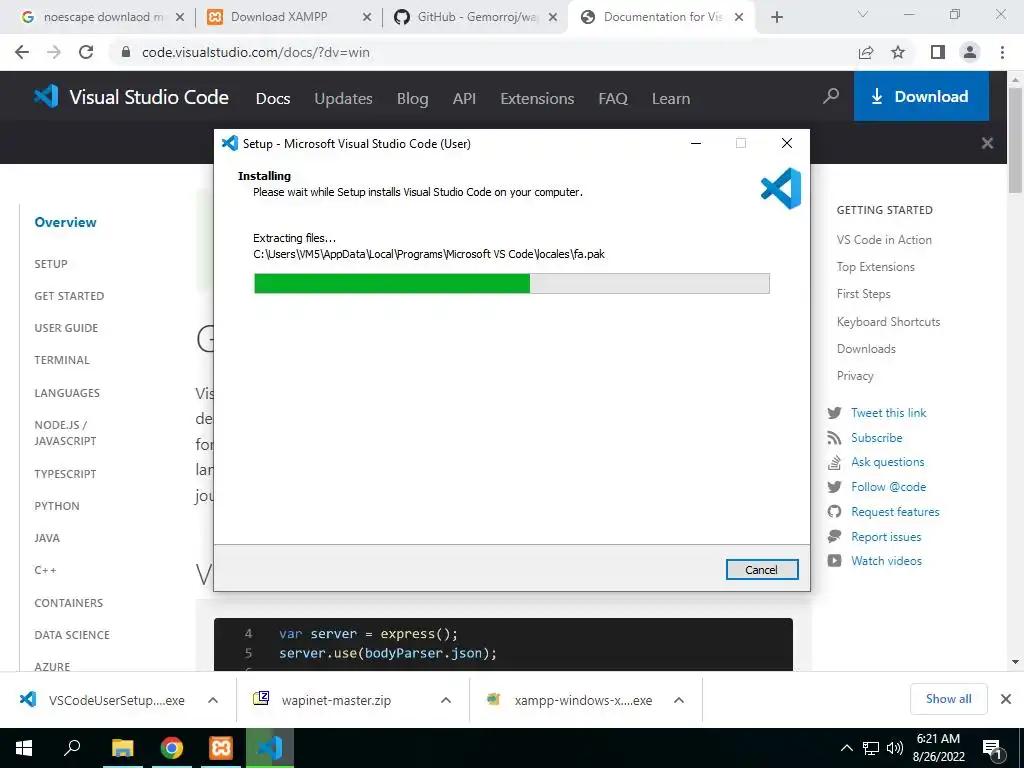Viewport: 1024px width, 768px height.
Task: Expand the TYPESCRIPT docs section
Action: (65, 473)
